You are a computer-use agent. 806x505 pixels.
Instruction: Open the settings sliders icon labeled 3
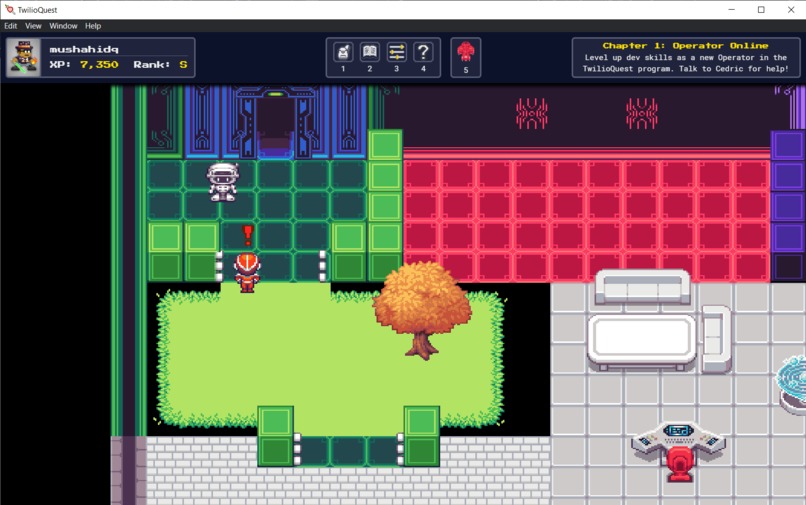point(396,52)
